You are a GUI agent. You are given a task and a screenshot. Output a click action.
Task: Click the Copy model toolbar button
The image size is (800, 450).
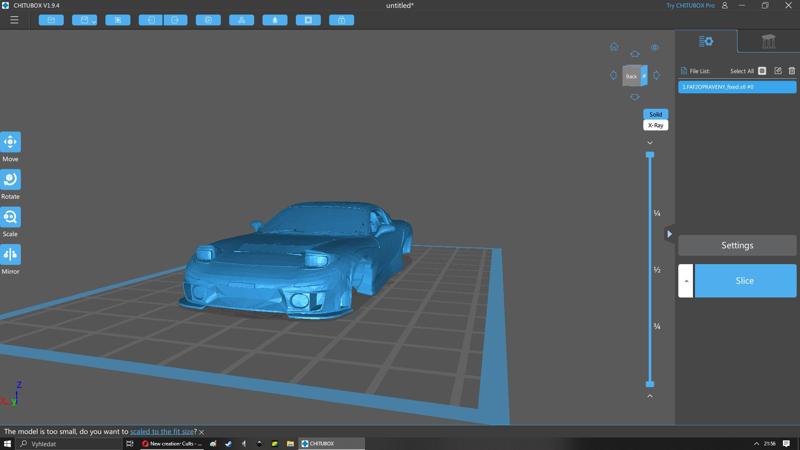click(x=208, y=20)
